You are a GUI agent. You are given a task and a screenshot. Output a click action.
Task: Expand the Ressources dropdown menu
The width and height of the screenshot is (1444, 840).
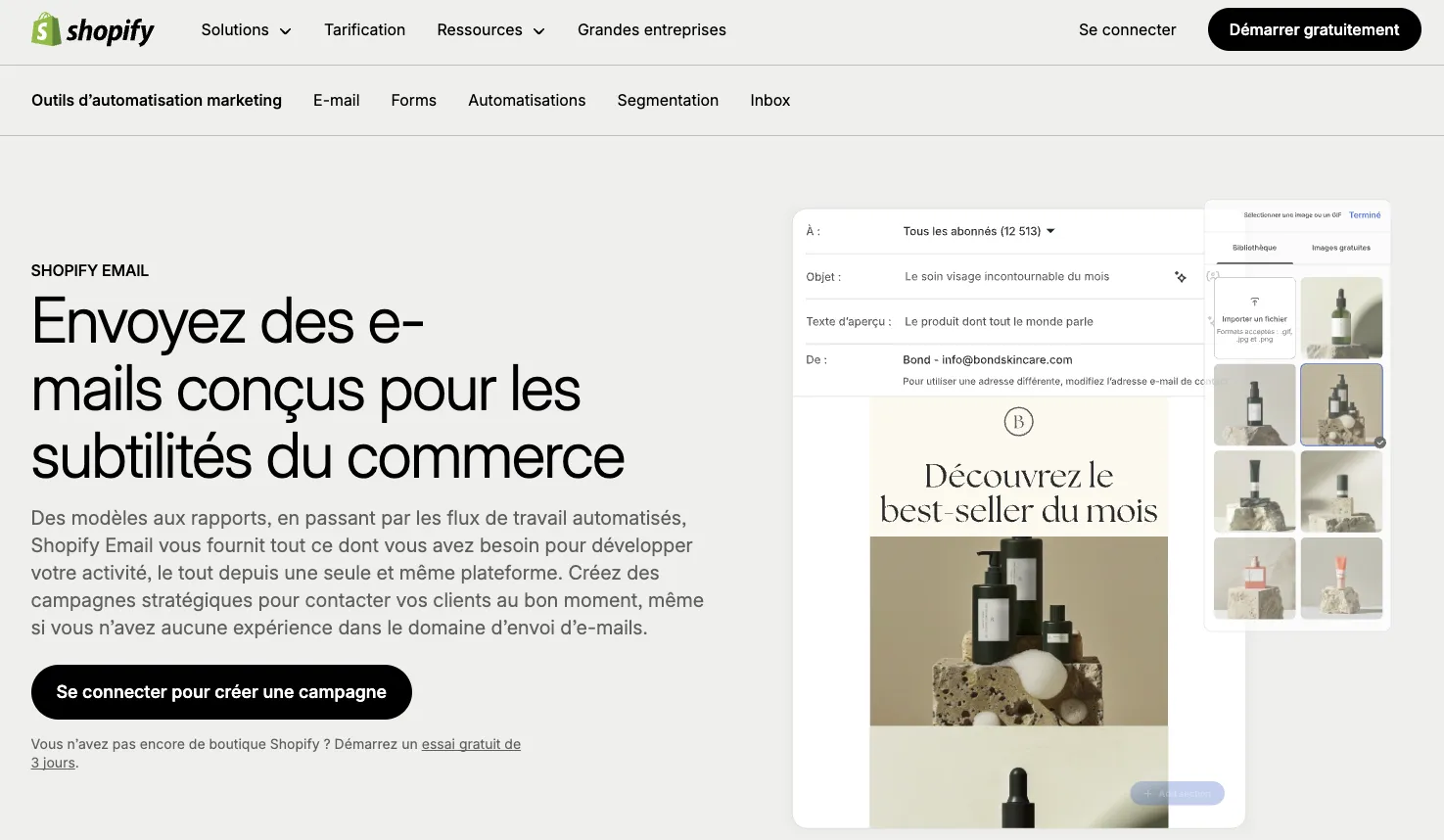[x=490, y=30]
